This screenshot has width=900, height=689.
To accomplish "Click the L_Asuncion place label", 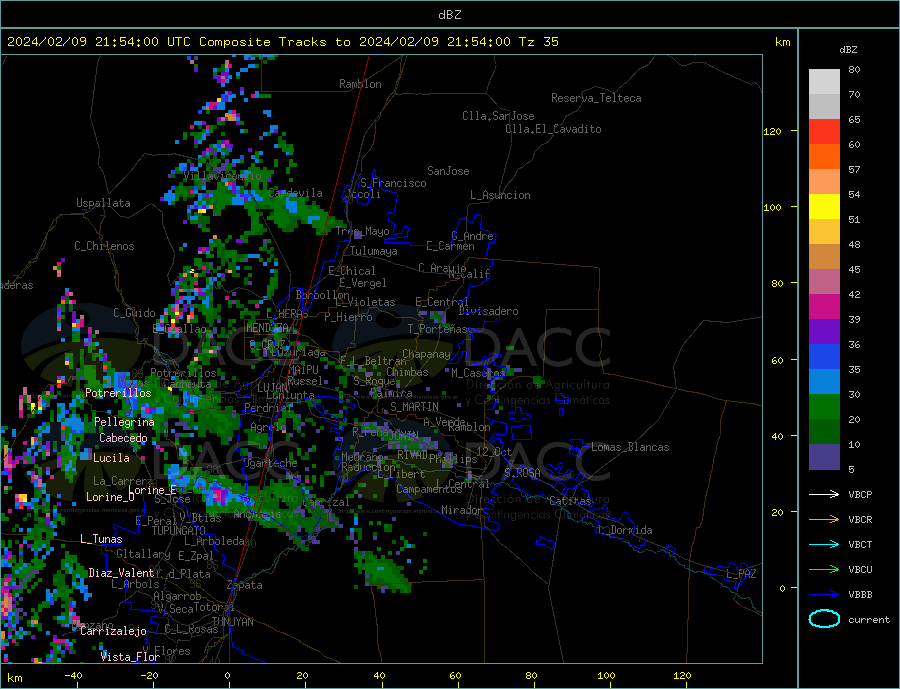I will point(500,195).
